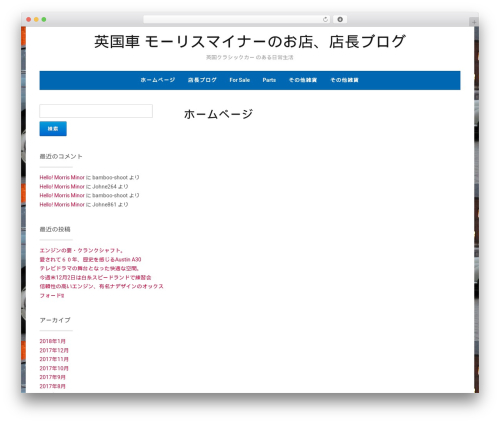Click the round icon button right of address bar
Viewport: 500px width, 423px height.
(340, 19)
